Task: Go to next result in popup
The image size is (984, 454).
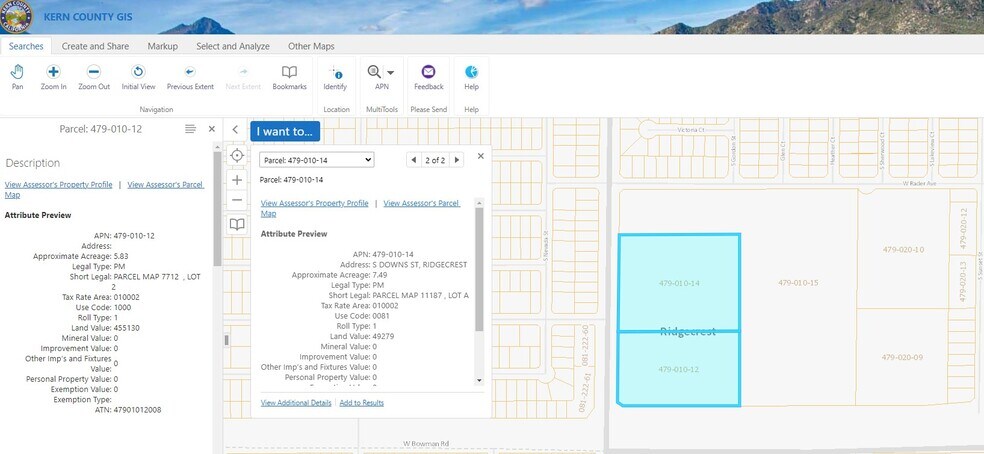Action: tap(457, 160)
